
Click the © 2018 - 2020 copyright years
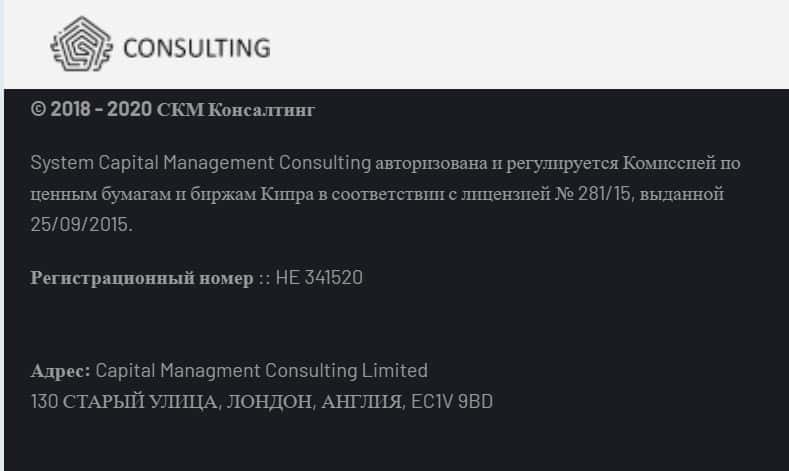click(x=91, y=109)
